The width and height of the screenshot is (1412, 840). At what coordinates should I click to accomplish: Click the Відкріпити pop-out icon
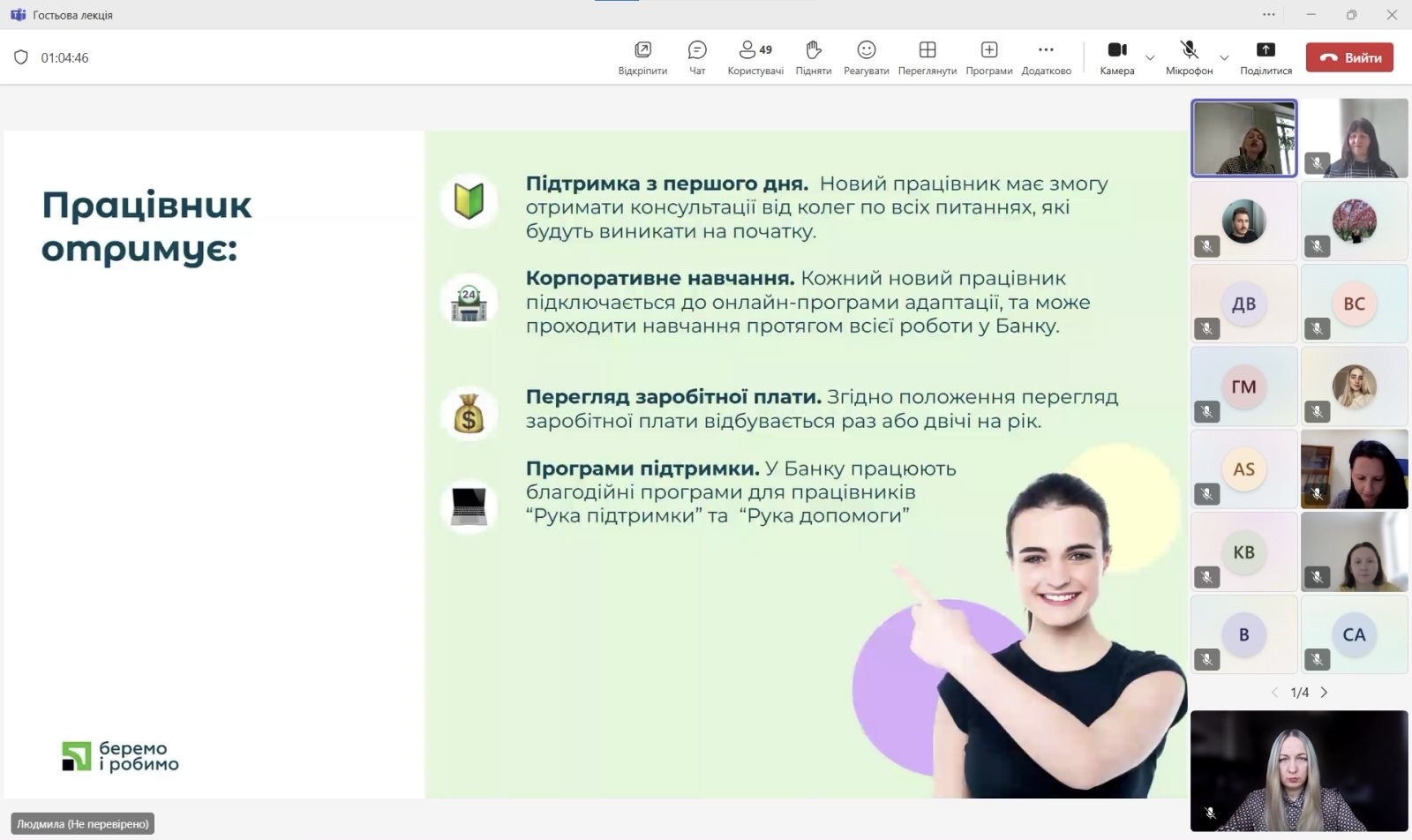tap(642, 57)
